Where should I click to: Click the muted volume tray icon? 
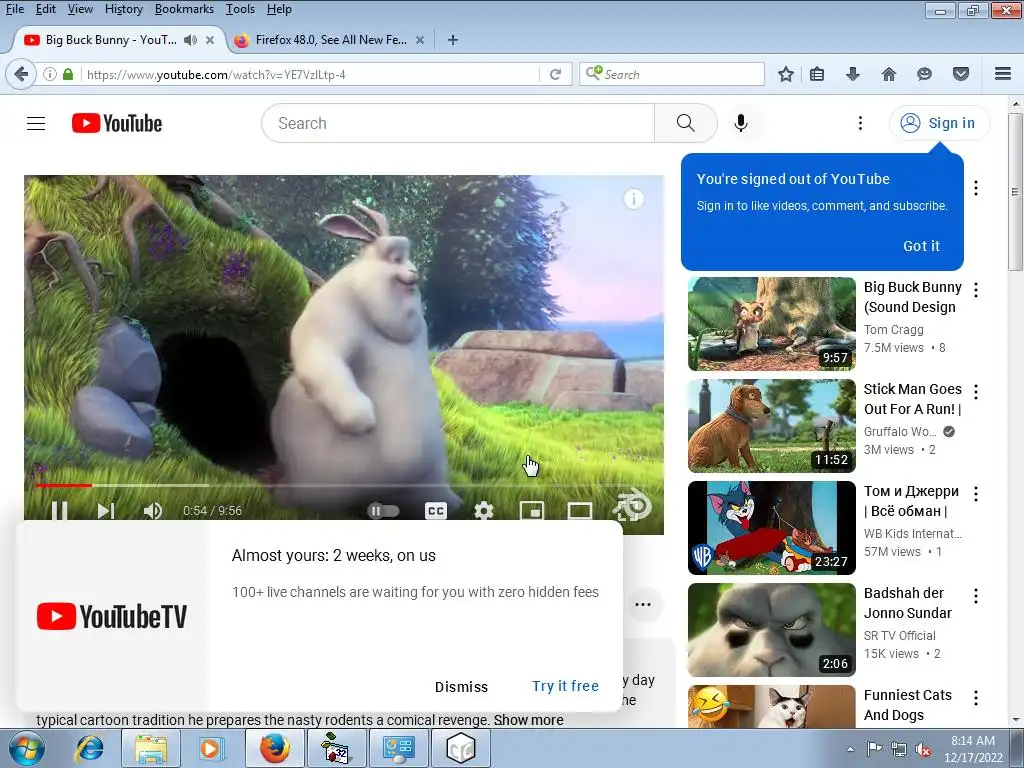coord(923,749)
